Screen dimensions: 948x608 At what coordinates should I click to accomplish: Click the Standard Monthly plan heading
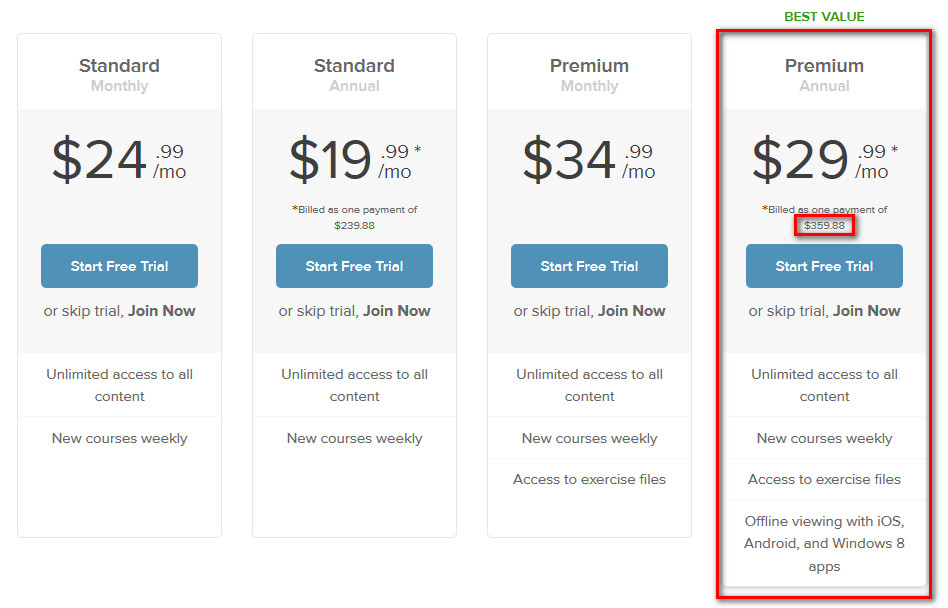coord(119,66)
